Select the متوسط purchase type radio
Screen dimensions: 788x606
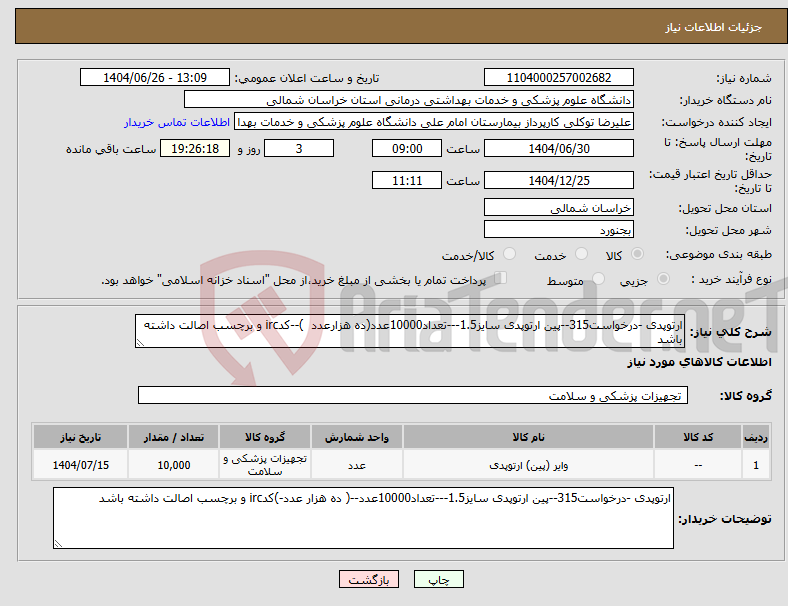pyautogui.click(x=599, y=278)
